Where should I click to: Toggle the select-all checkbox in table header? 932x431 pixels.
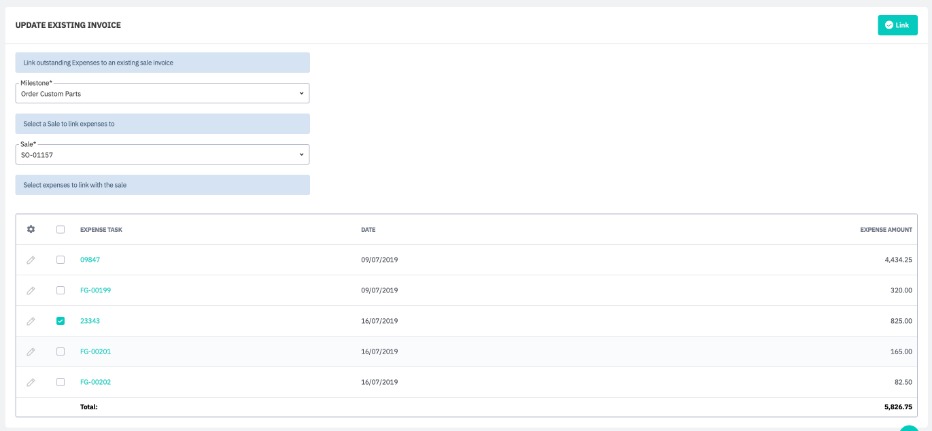click(x=61, y=229)
